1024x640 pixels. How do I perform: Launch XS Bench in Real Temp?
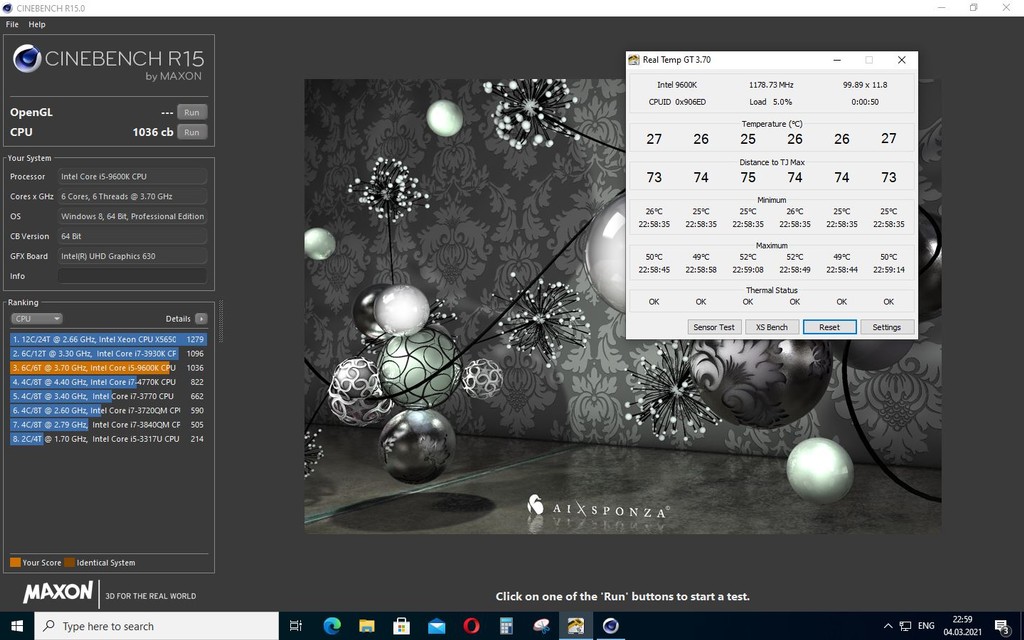click(771, 327)
